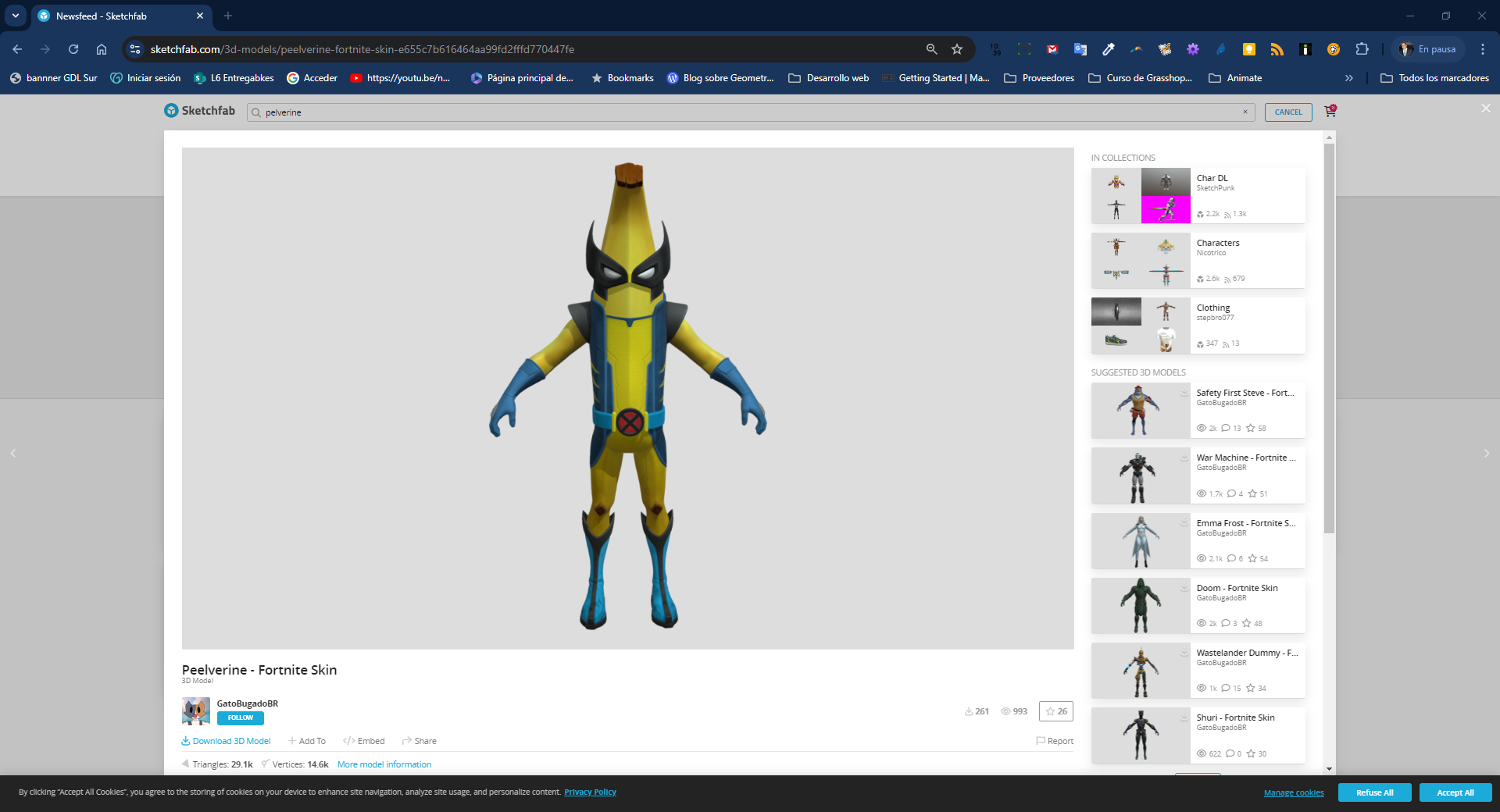Open the Desarrollo web bookmark folder

[x=829, y=78]
